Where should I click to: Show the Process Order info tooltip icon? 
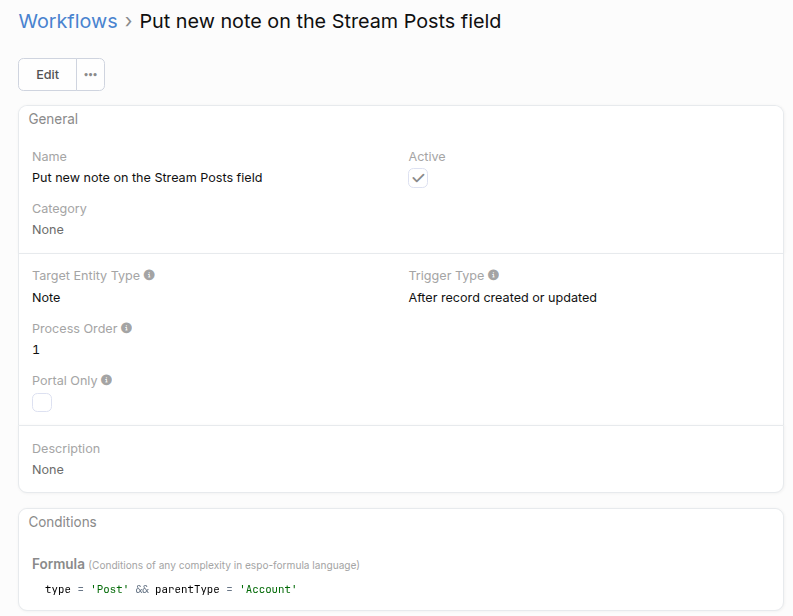(126, 328)
